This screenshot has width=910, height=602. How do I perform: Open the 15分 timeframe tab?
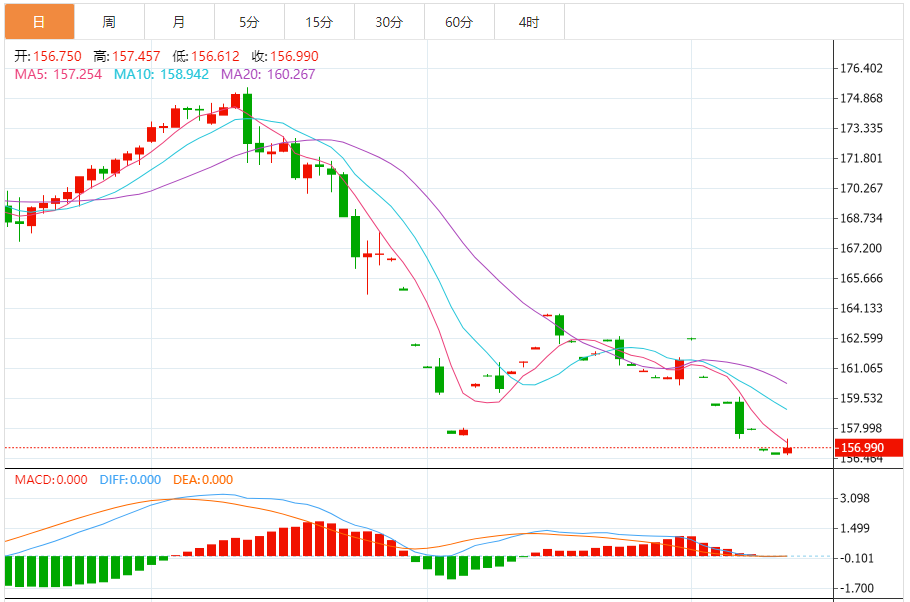pyautogui.click(x=320, y=22)
